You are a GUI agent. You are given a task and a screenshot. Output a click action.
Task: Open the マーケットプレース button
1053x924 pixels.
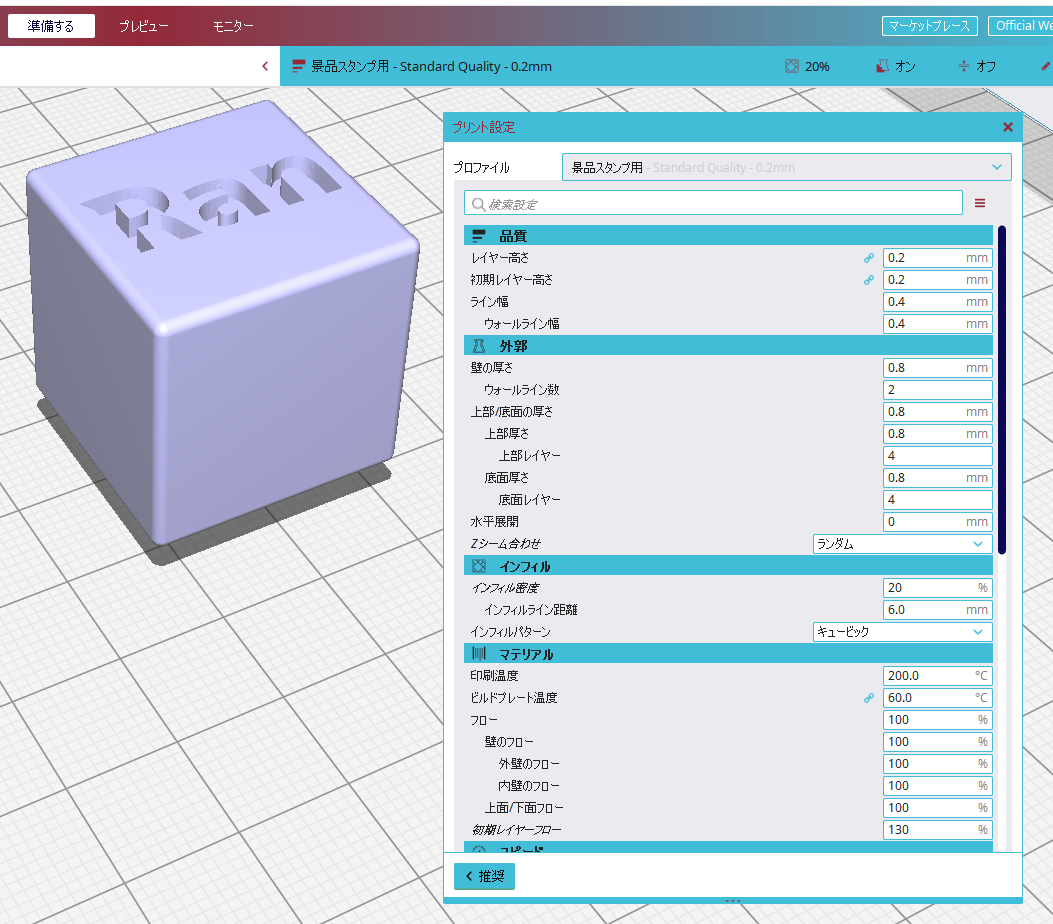tap(929, 26)
